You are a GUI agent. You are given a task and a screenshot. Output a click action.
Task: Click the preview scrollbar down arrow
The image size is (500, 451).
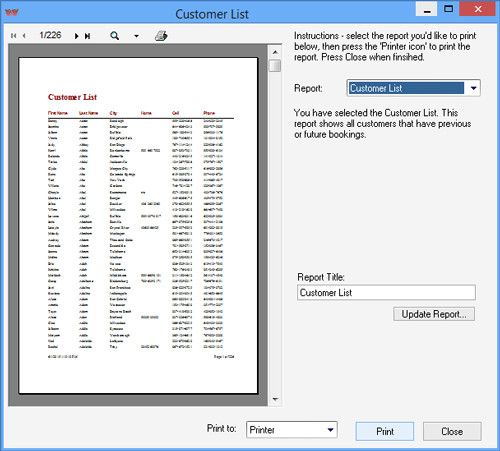pyautogui.click(x=275, y=399)
